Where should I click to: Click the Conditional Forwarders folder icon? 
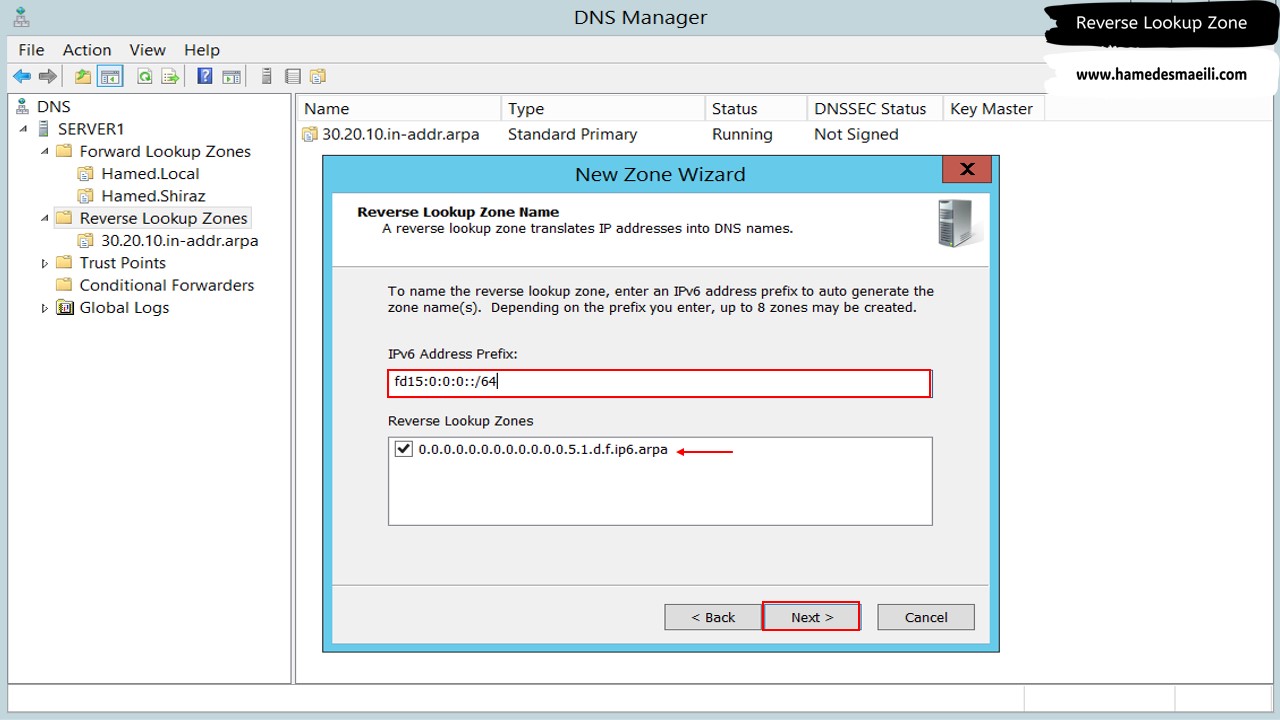[65, 285]
